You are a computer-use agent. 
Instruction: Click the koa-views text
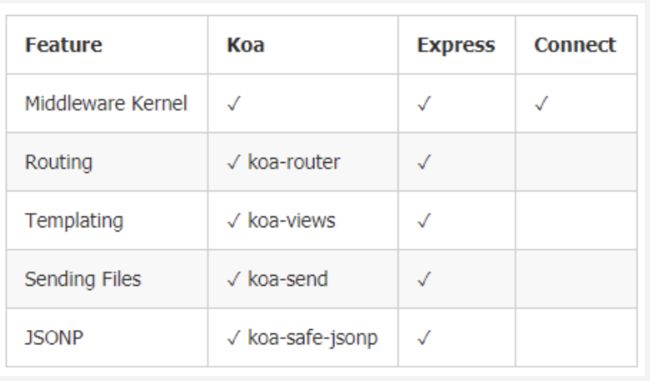coord(291,220)
